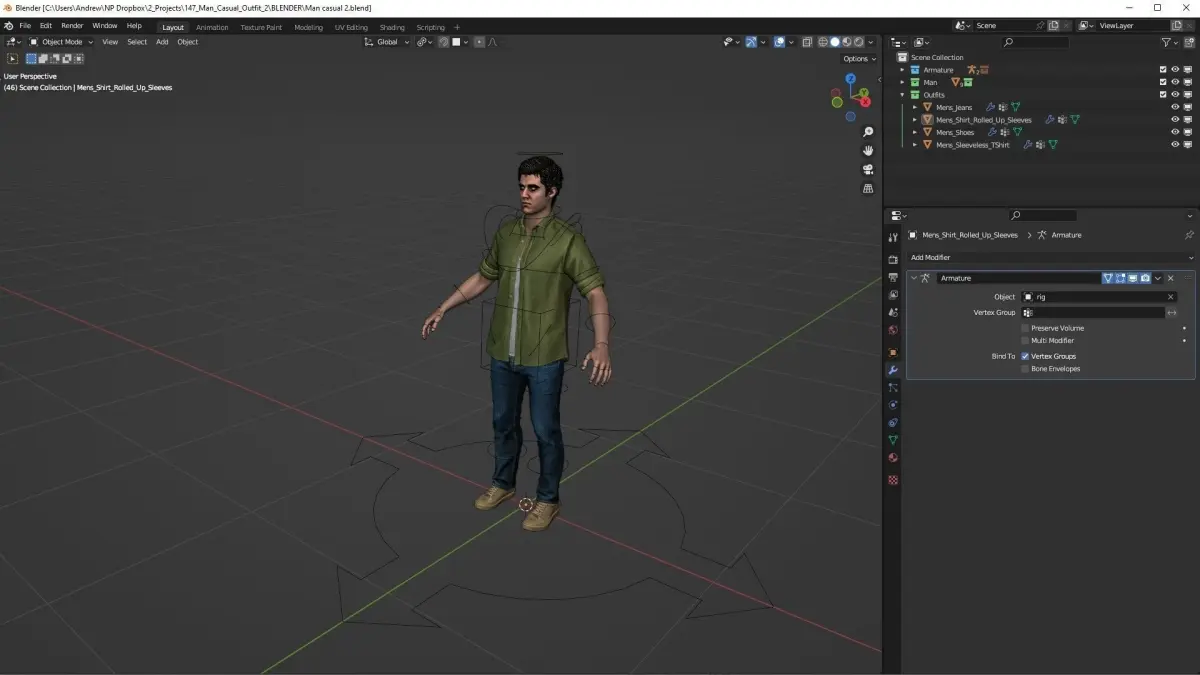Open the World properties tab

893,330
